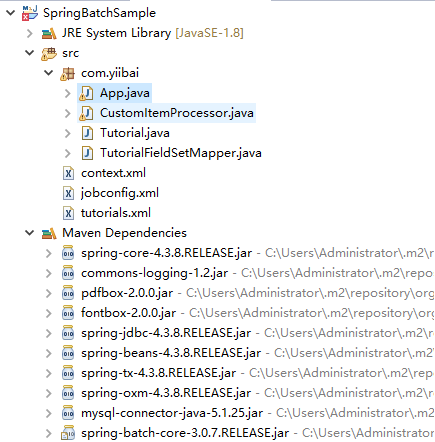Screen dimensions: 435x442
Task: Click the Maven Dependencies library icon
Action: click(49, 233)
